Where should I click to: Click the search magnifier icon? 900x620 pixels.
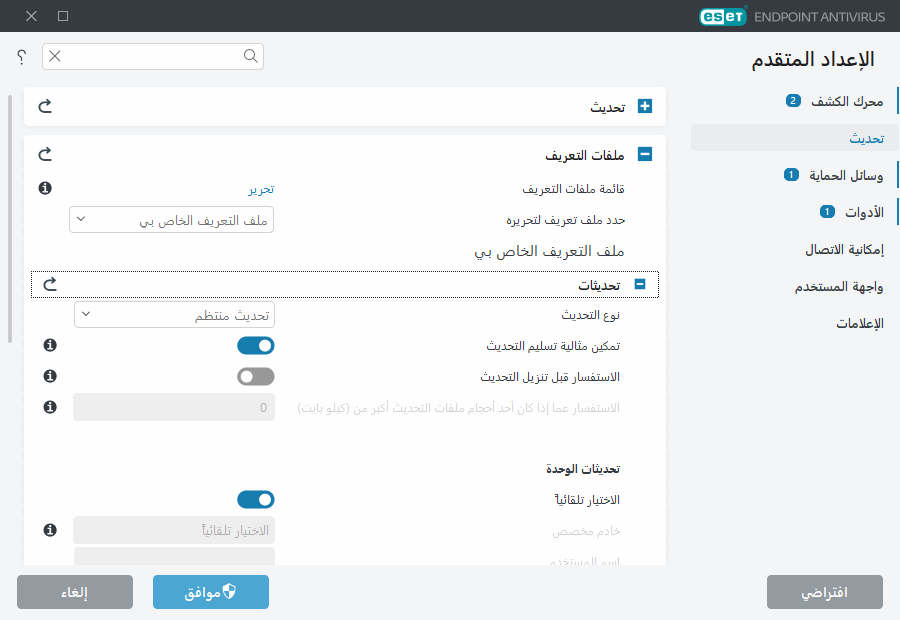click(x=250, y=57)
